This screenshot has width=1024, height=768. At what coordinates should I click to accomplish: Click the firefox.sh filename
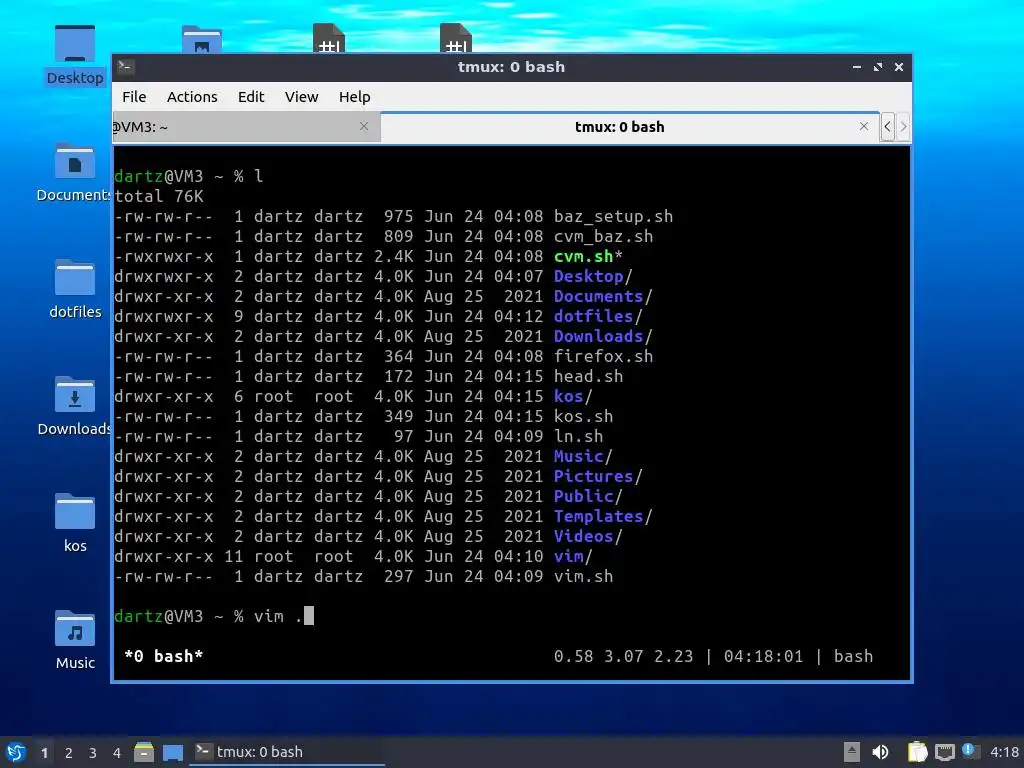603,356
